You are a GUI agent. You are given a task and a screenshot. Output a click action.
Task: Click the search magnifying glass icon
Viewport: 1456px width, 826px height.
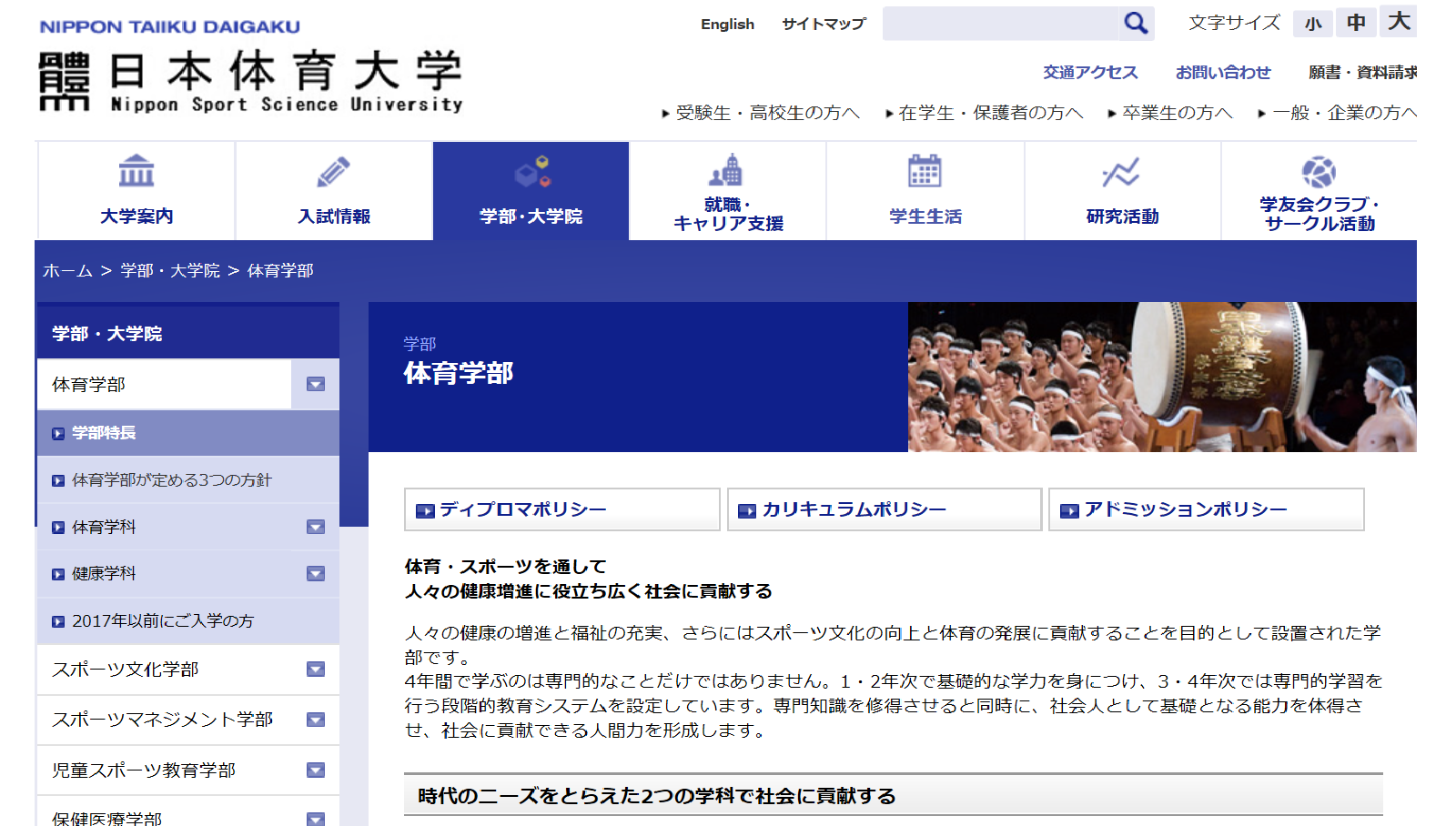(x=1136, y=24)
